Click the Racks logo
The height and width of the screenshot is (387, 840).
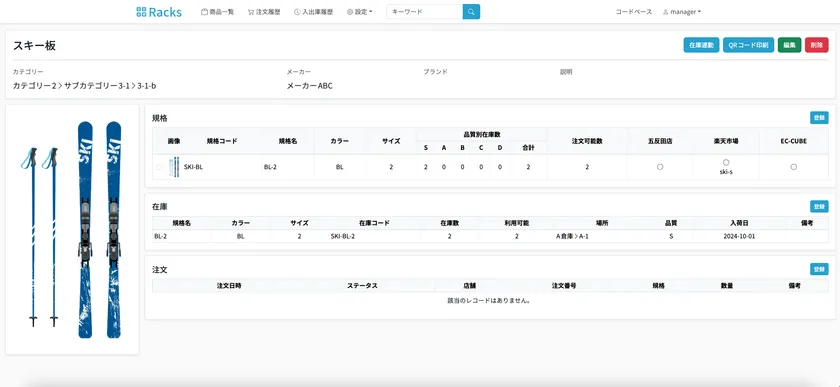click(x=159, y=12)
